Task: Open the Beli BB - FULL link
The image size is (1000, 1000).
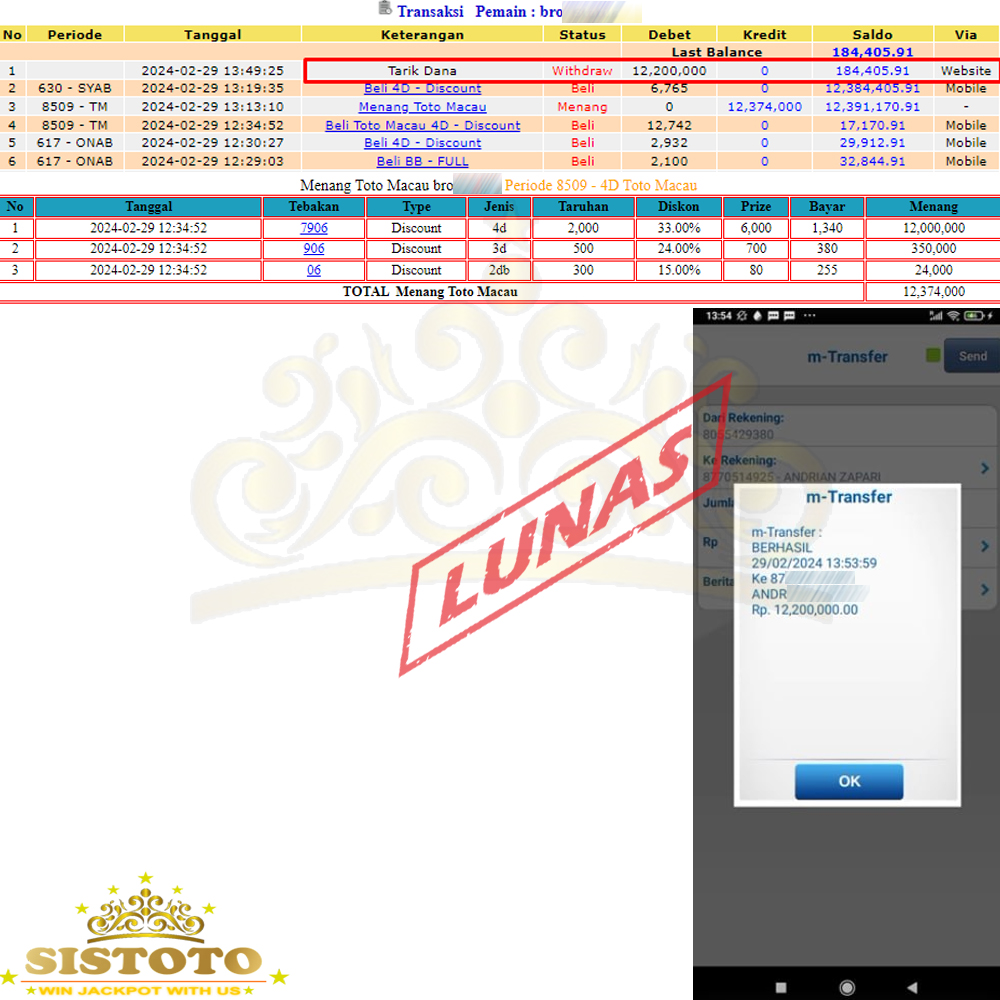Action: coord(422,161)
